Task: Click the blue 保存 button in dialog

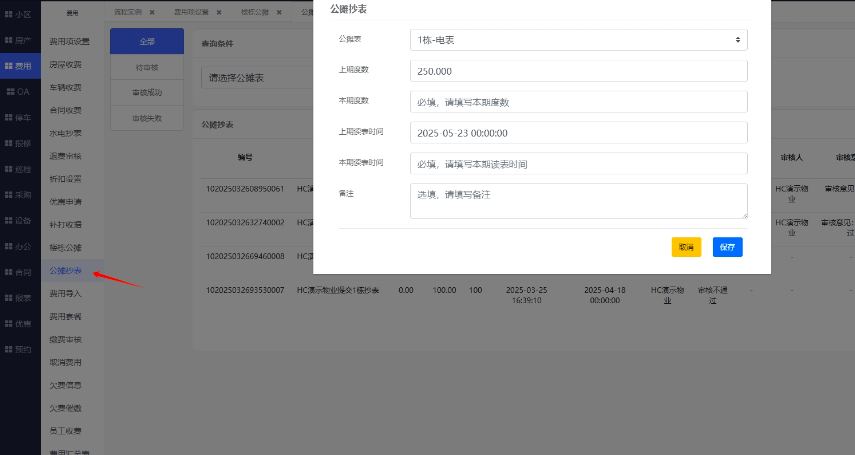Action: (x=727, y=247)
